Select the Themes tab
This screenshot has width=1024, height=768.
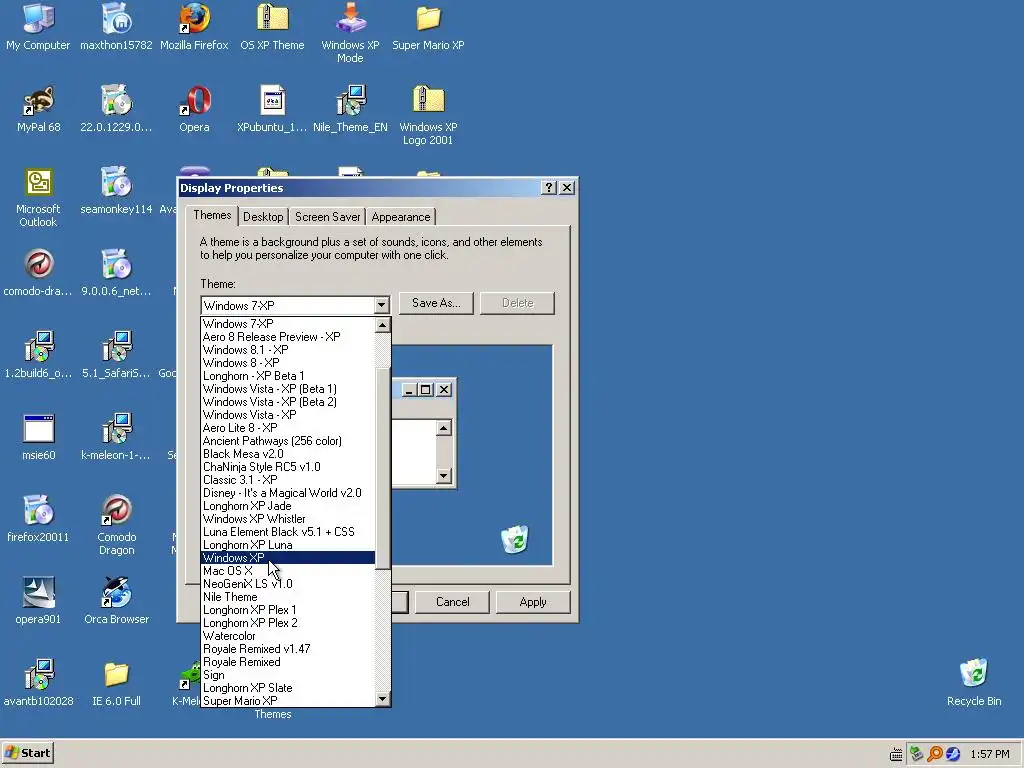(212, 215)
